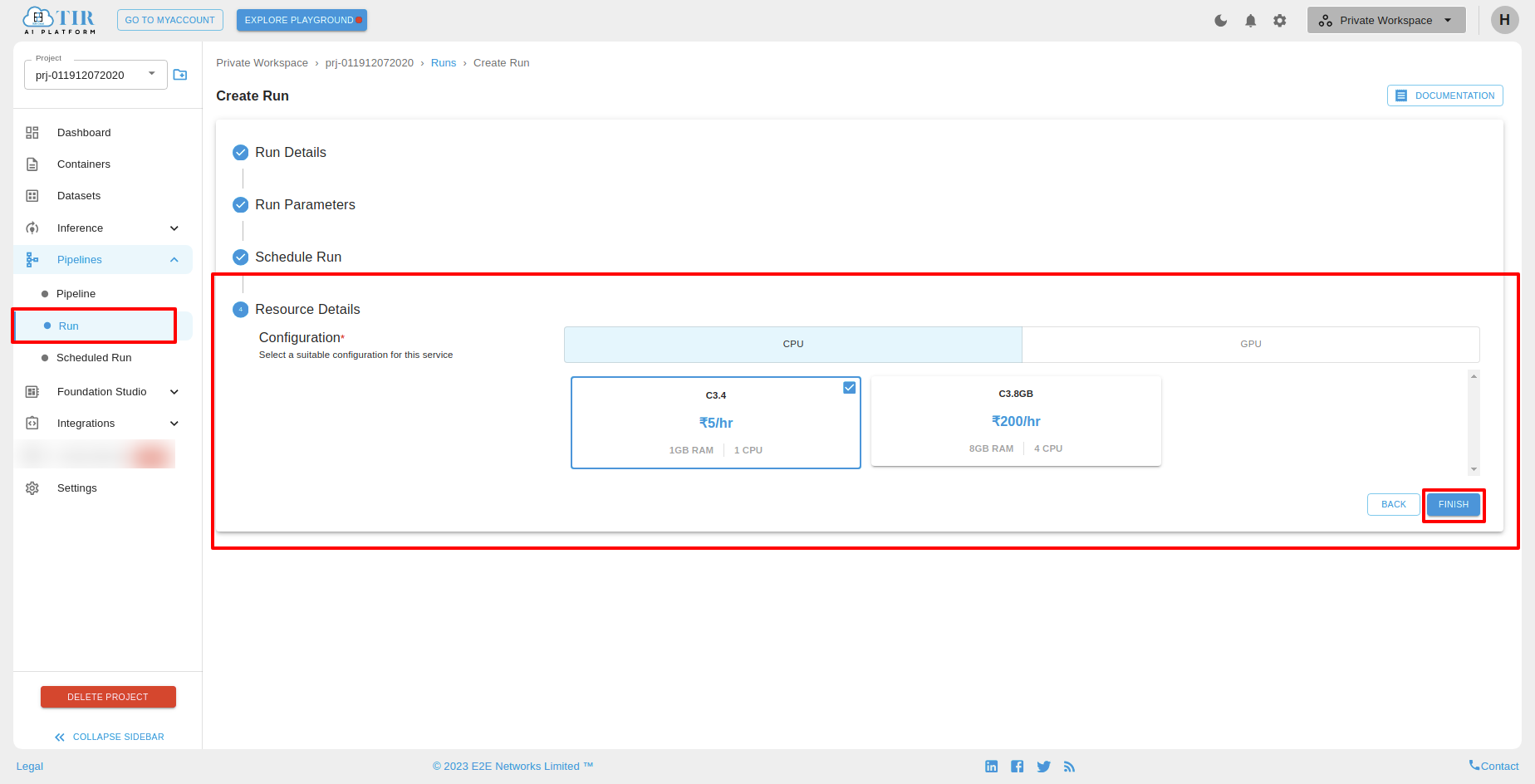Click GO TO MYACCOUNT button
Viewport: 1535px width, 784px height.
(x=170, y=20)
